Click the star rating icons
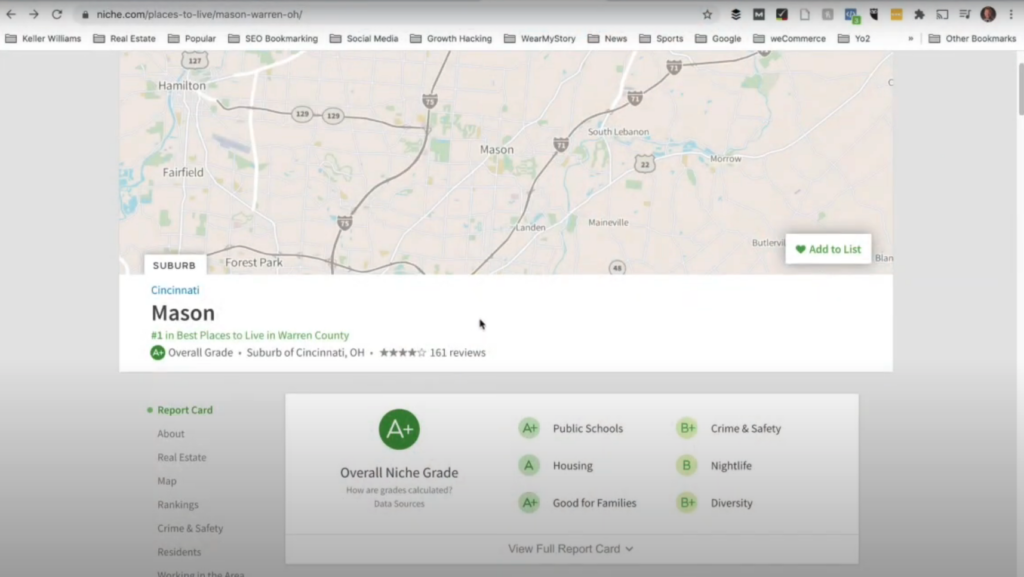The height and width of the screenshot is (577, 1024). (x=402, y=352)
